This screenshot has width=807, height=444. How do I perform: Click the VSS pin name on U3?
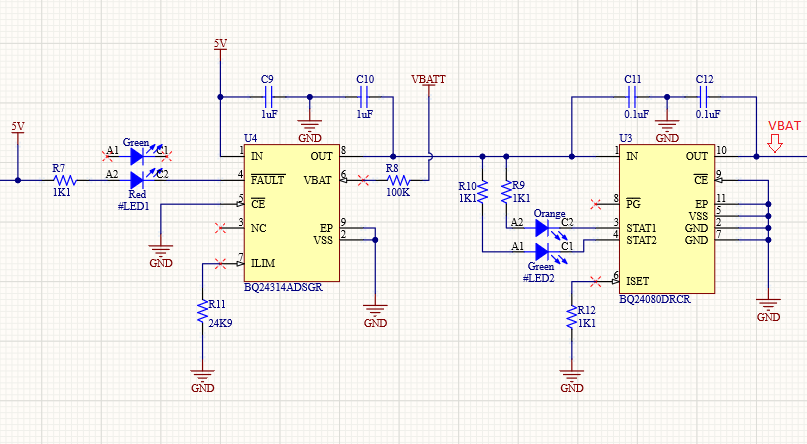click(698, 216)
